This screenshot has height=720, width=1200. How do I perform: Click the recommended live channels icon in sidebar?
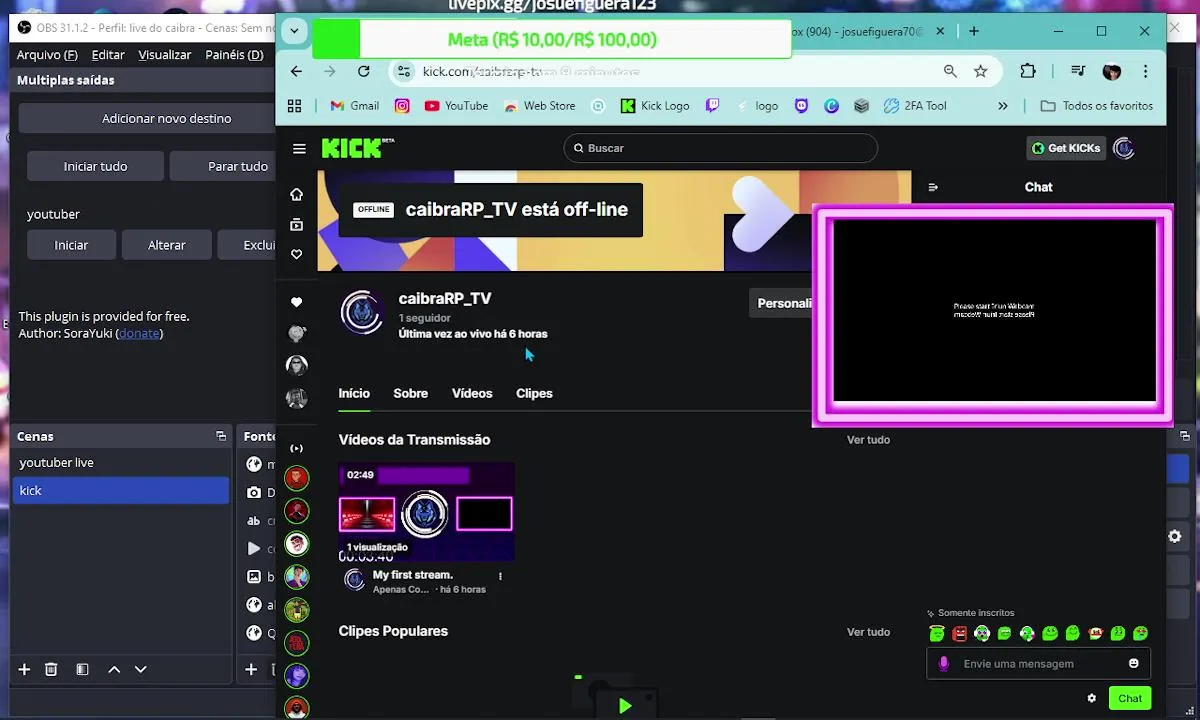tap(296, 448)
